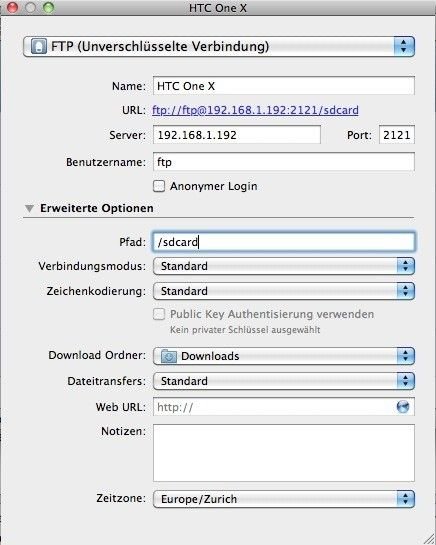This screenshot has width=436, height=545.
Task: Open the Dateitransfers dropdown
Action: [284, 381]
